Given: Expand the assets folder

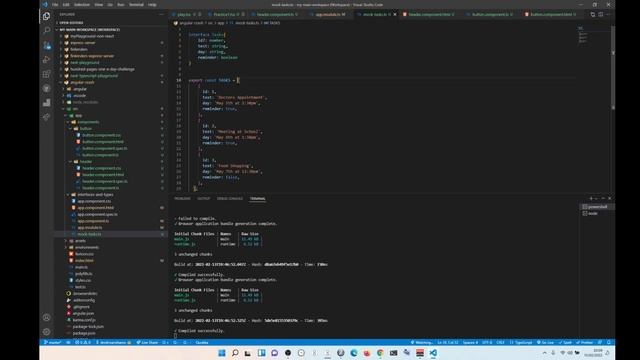Looking at the screenshot, I should coord(80,241).
